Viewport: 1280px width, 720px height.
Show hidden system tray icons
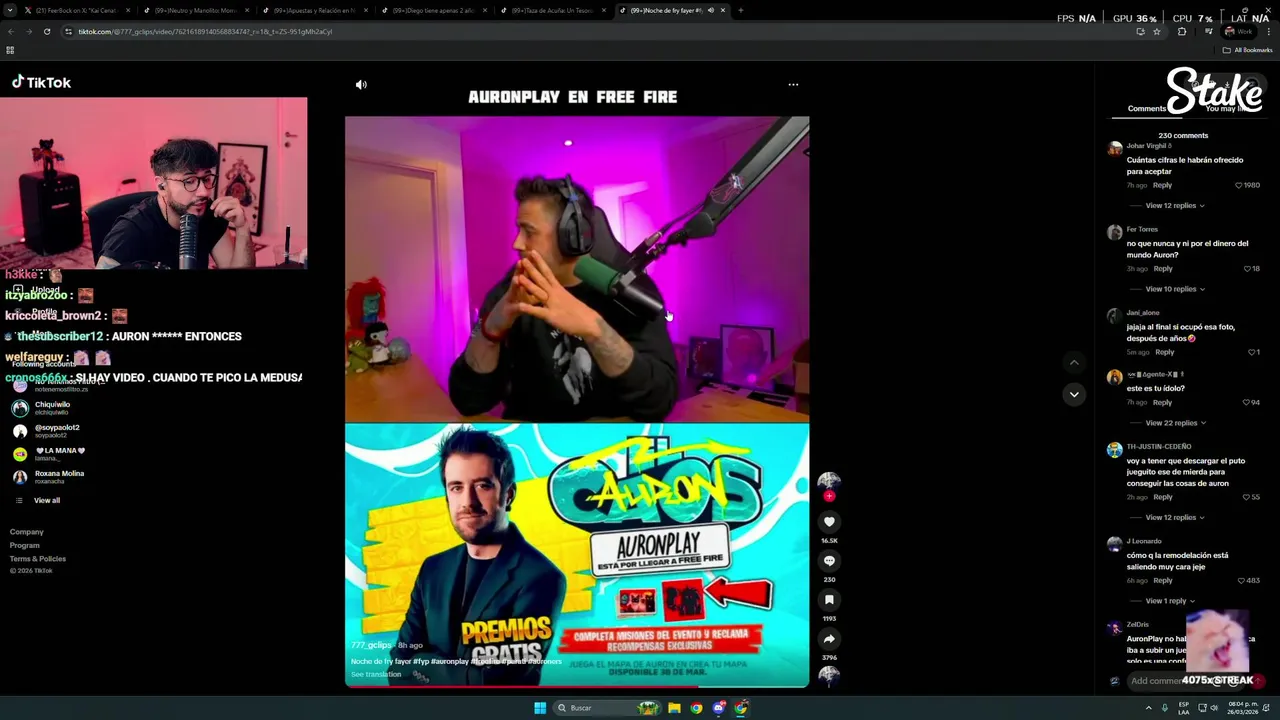click(x=1148, y=708)
